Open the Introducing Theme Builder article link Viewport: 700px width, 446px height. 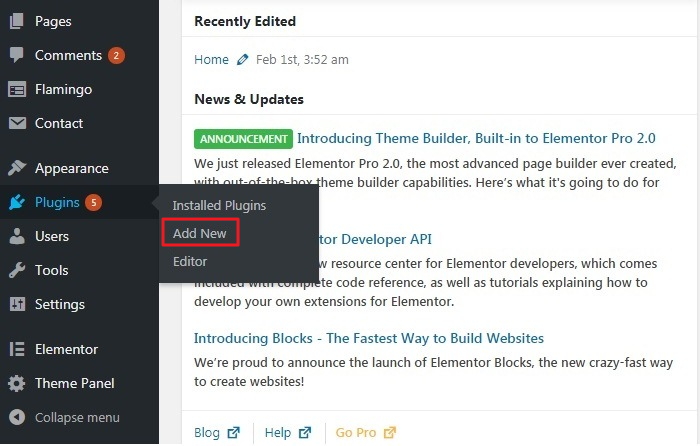coord(476,138)
